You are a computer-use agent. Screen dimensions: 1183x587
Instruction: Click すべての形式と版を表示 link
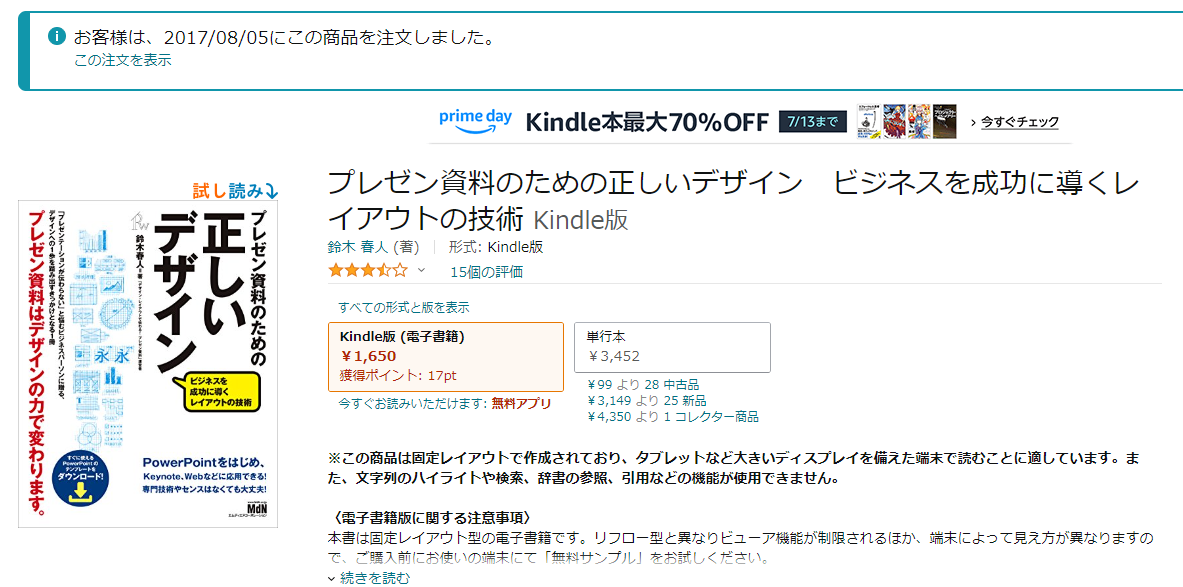(x=403, y=307)
